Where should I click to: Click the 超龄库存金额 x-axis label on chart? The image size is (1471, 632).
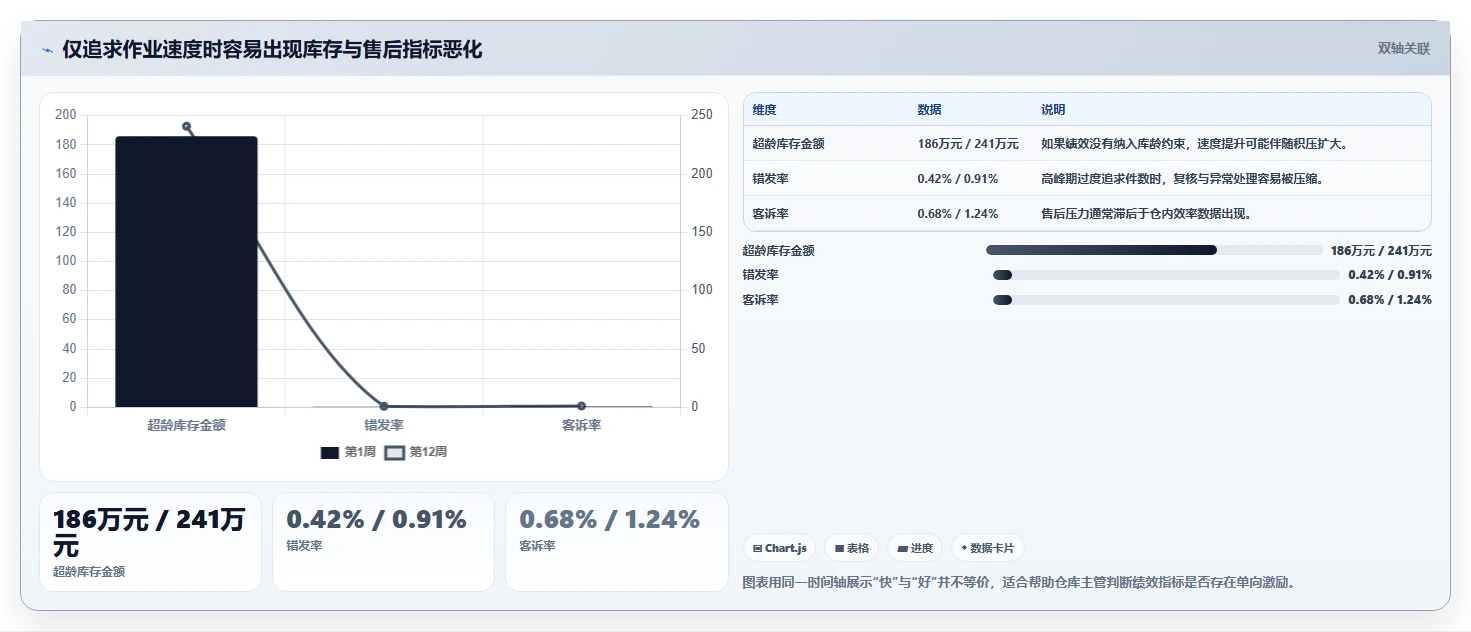(x=186, y=426)
